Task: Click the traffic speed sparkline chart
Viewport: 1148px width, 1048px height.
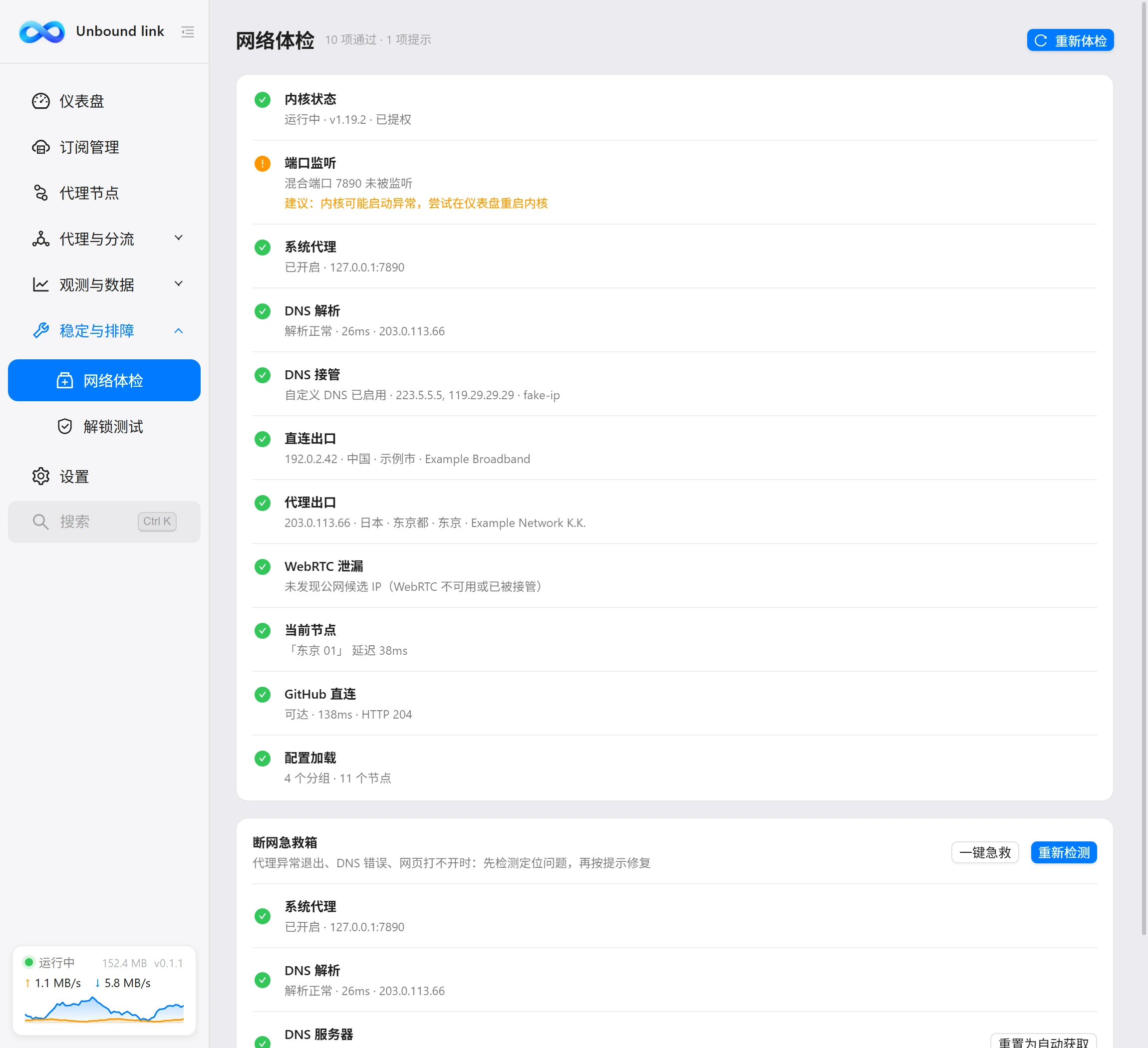Action: 104,1010
